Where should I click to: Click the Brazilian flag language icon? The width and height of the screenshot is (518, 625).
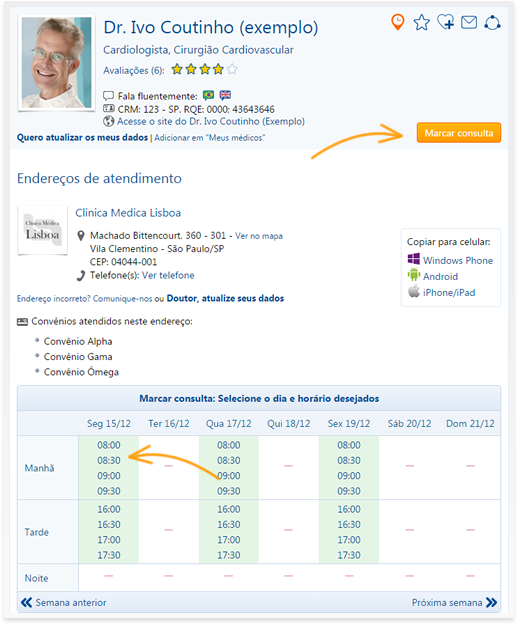(x=208, y=95)
